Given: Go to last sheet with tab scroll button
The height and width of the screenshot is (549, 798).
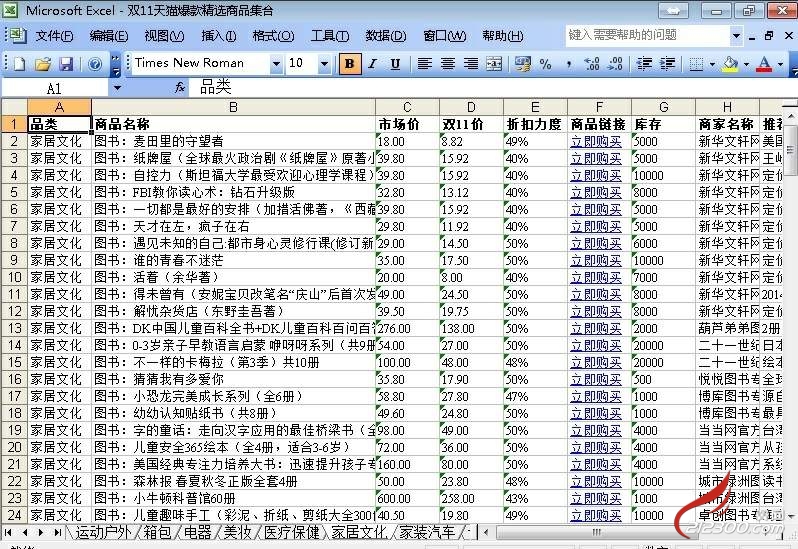Looking at the screenshot, I should [58, 533].
